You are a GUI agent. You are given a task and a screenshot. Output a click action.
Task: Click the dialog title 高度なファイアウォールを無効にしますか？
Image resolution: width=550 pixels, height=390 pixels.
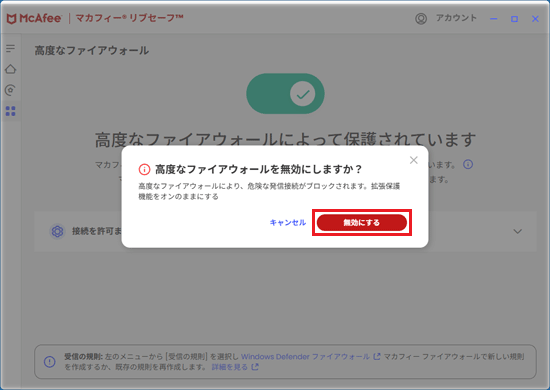[259, 169]
